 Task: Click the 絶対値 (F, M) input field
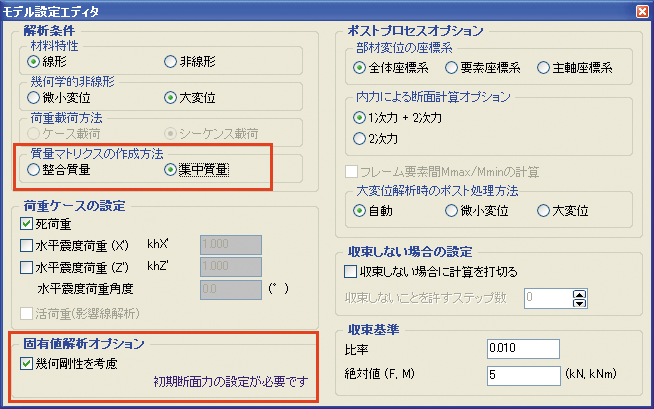click(x=523, y=375)
